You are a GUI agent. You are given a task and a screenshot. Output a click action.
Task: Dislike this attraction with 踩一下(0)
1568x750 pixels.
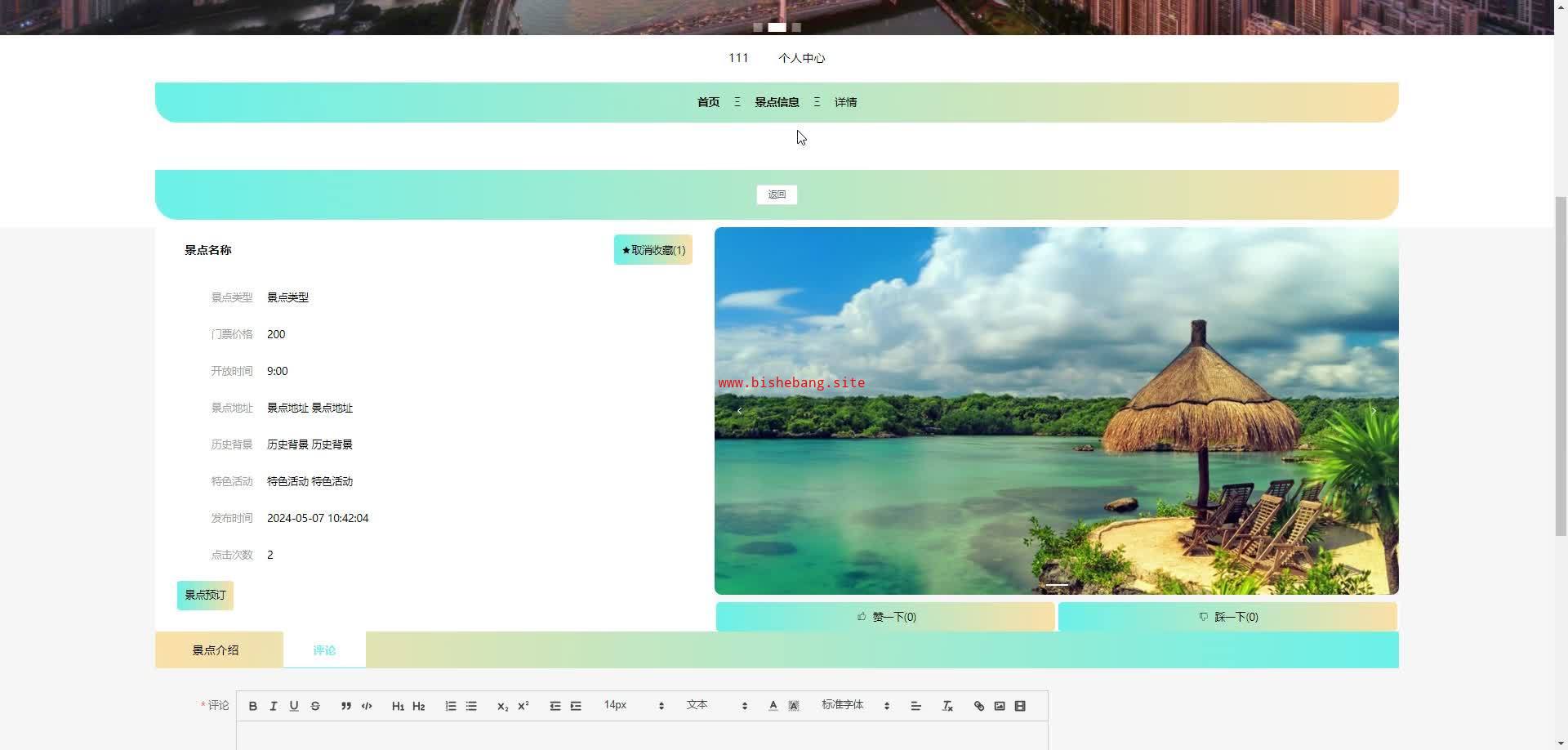pyautogui.click(x=1227, y=617)
